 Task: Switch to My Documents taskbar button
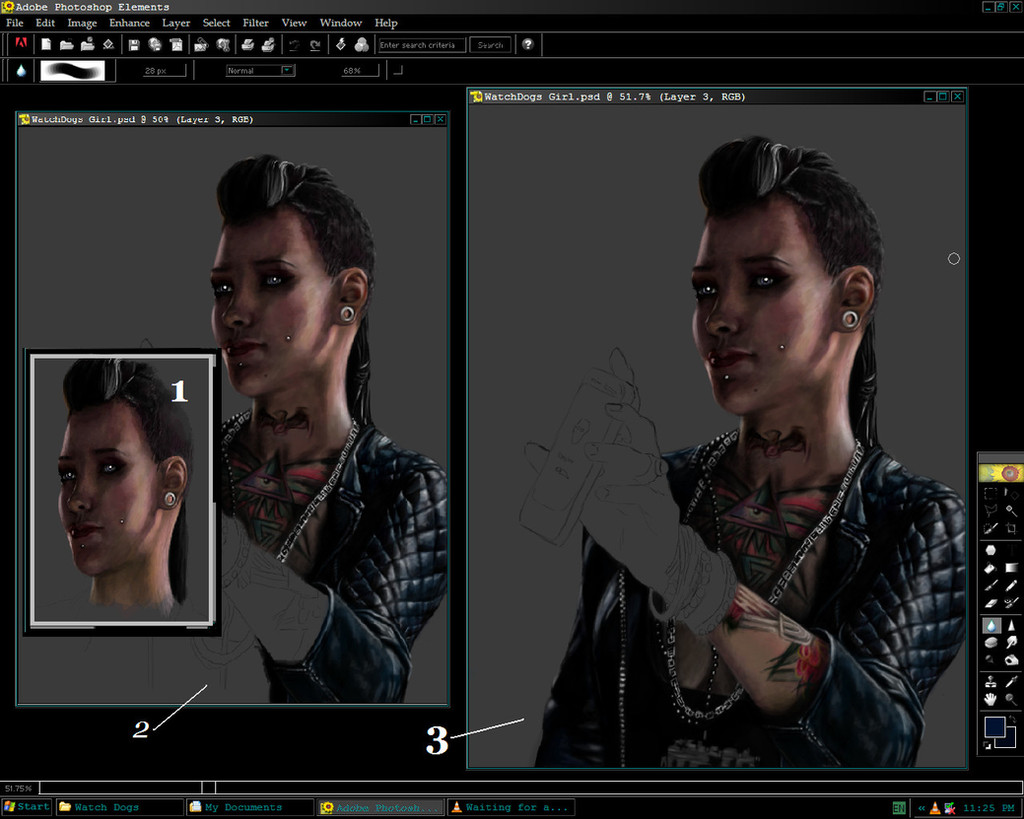(250, 807)
